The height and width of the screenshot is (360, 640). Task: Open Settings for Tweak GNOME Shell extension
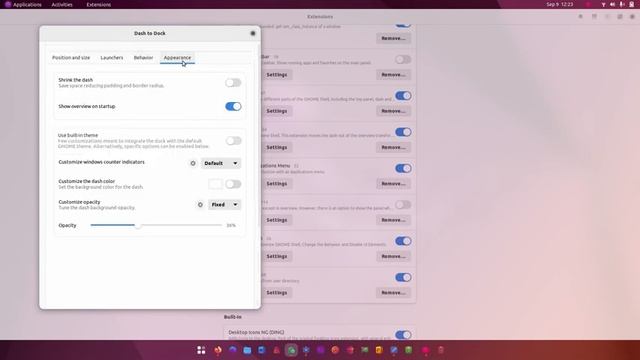coord(277,256)
